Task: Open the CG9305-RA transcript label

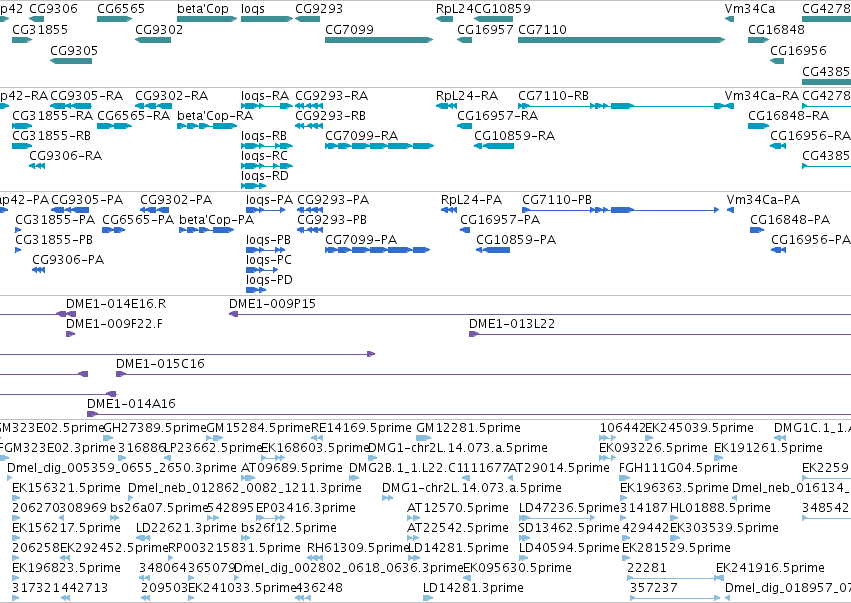Action: click(x=86, y=96)
